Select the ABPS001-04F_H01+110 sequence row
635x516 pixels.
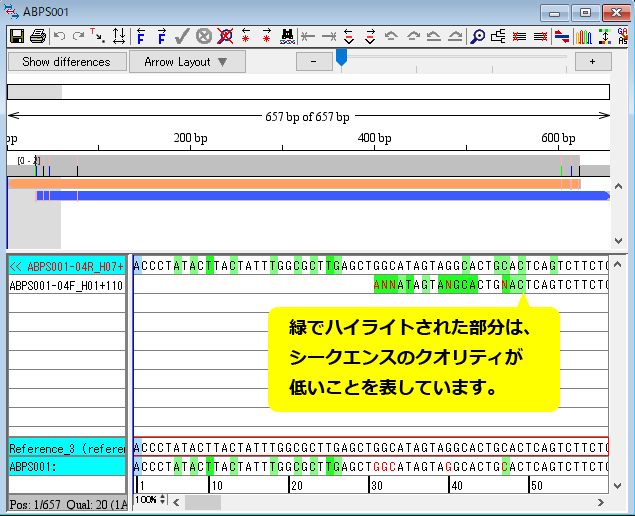66,285
